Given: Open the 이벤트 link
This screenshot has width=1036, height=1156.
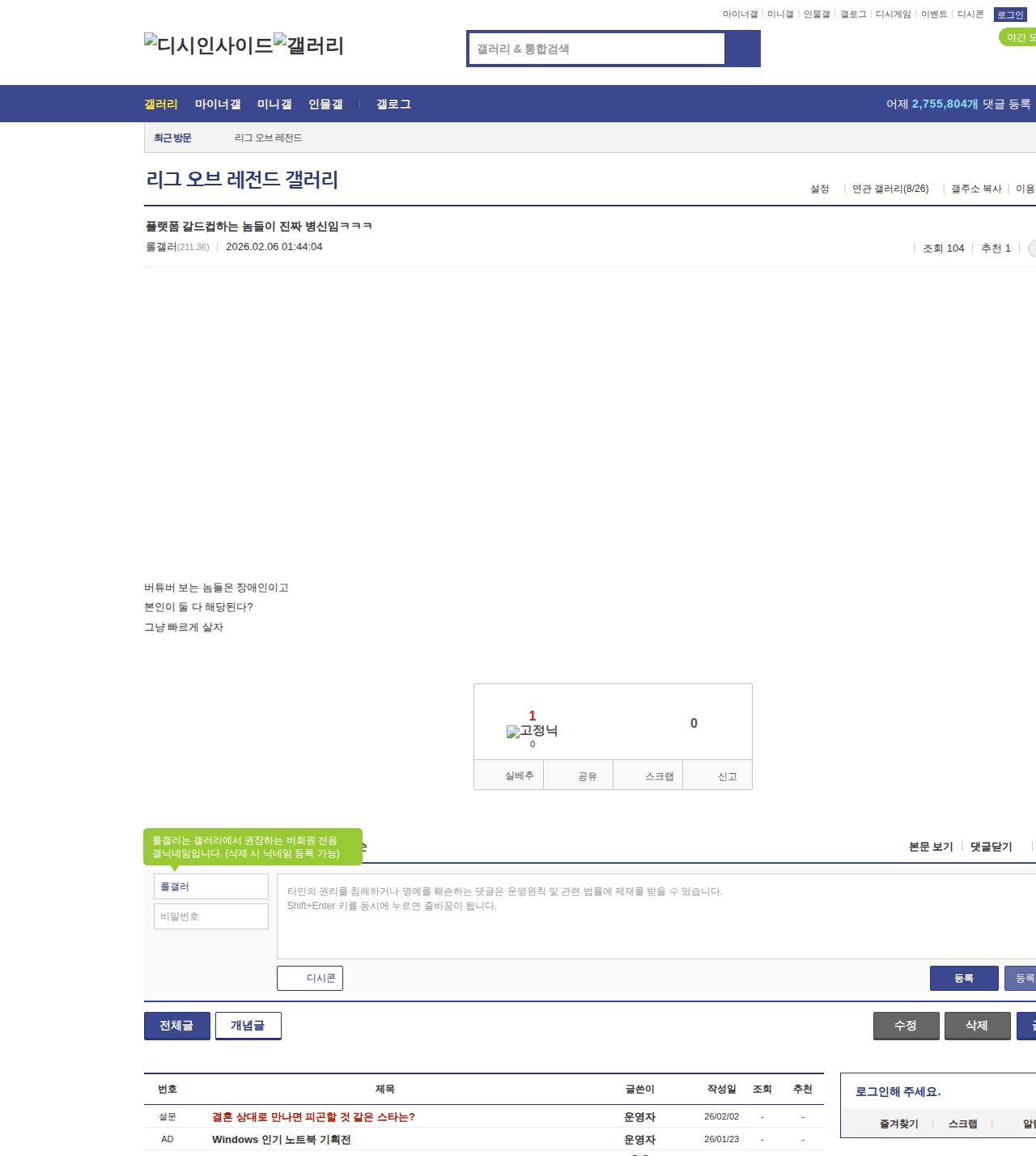Looking at the screenshot, I should coord(934,15).
